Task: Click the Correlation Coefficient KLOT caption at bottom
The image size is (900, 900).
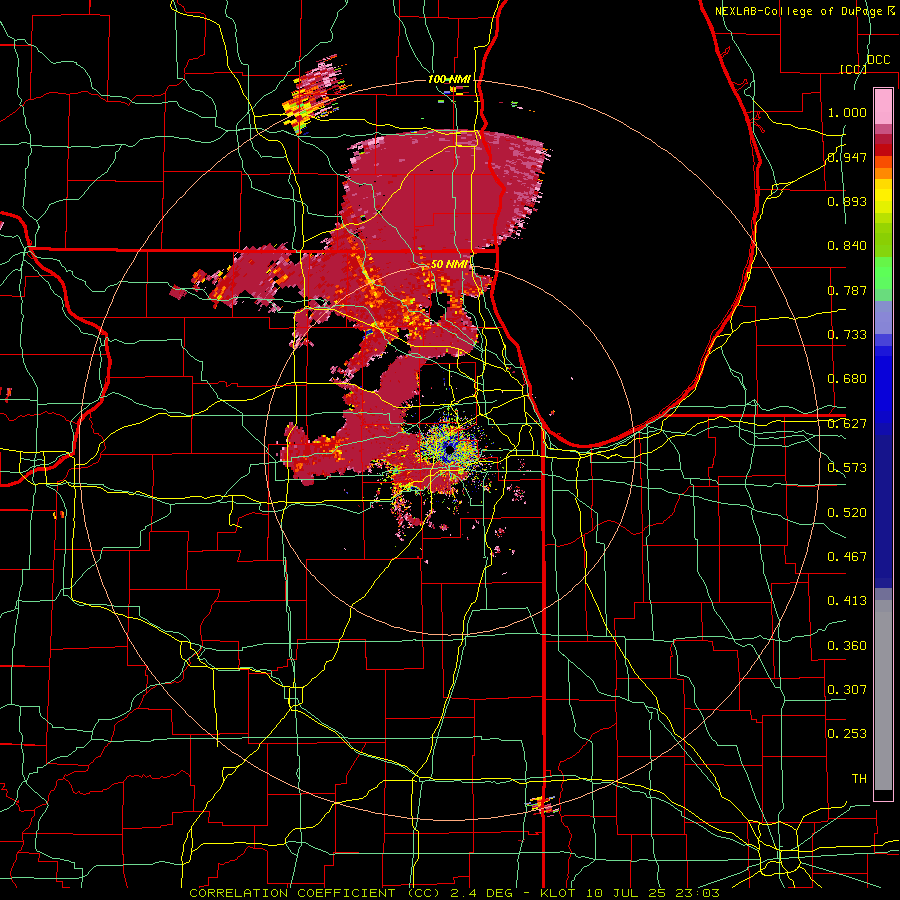Action: (454, 893)
